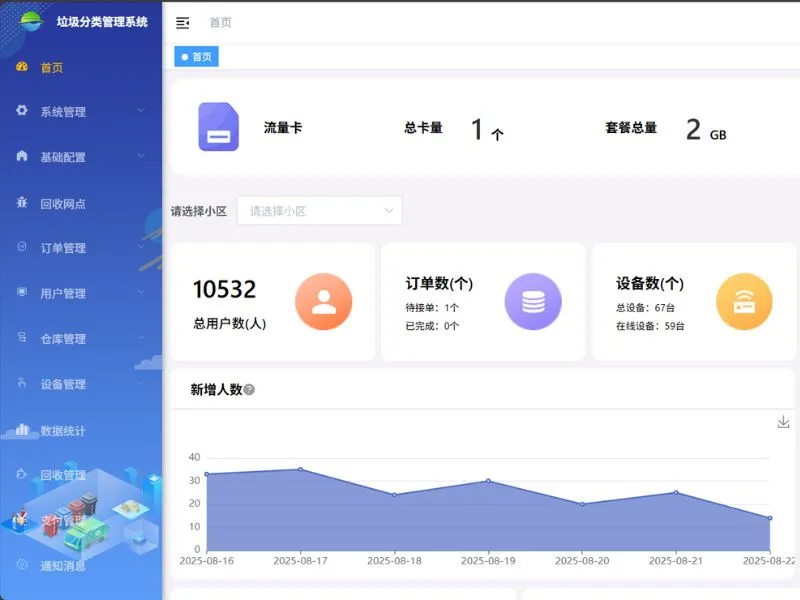800x600 pixels.
Task: Click the download icon above the chart
Action: (x=783, y=422)
